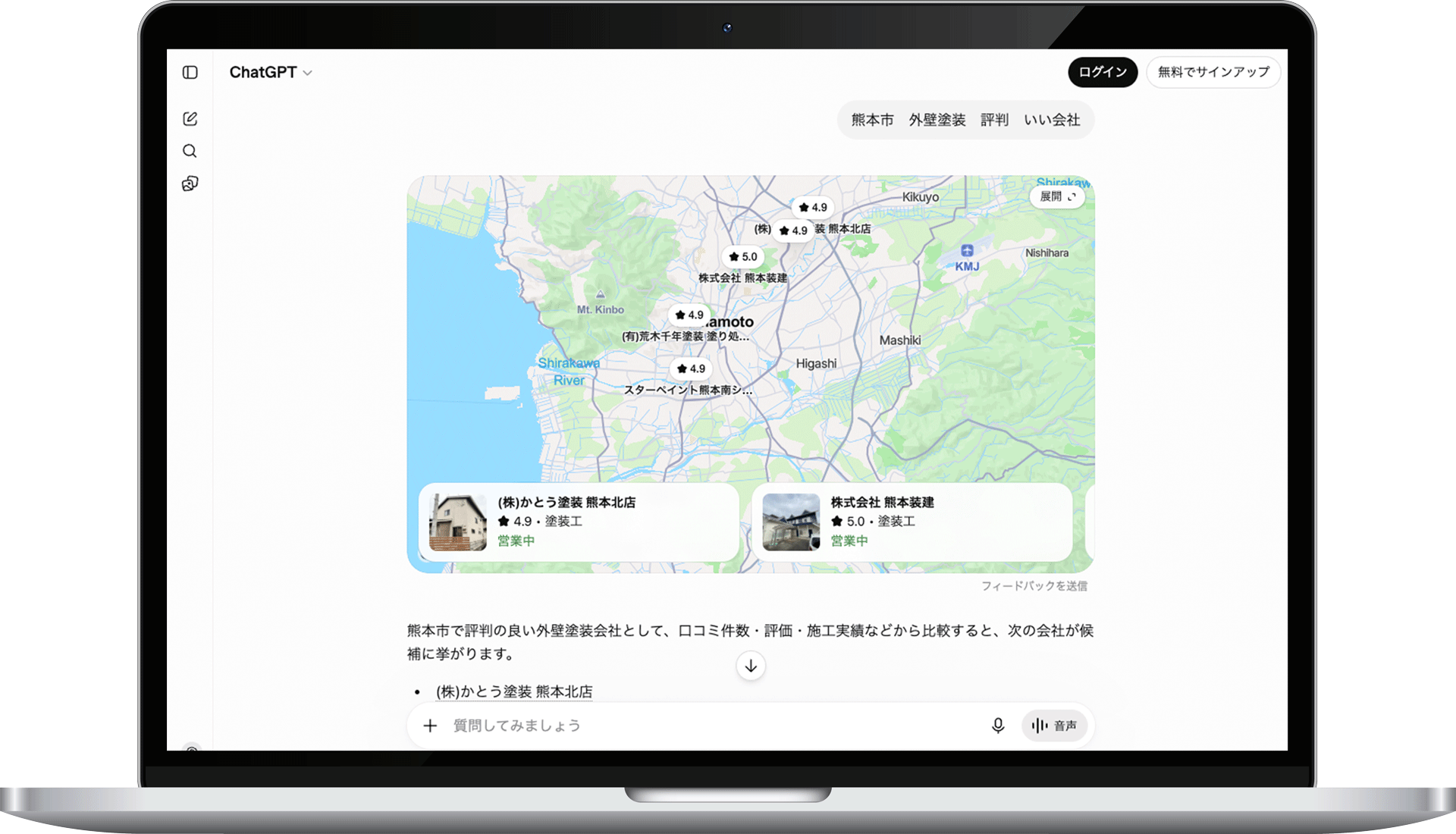Image resolution: width=1456 pixels, height=834 pixels.
Task: Click the Mt. Kinbo map label
Action: [601, 309]
